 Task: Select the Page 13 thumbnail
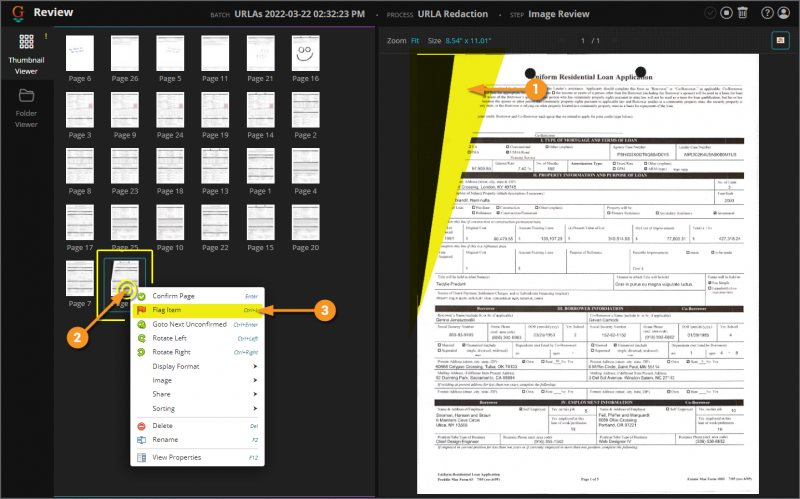click(215, 166)
